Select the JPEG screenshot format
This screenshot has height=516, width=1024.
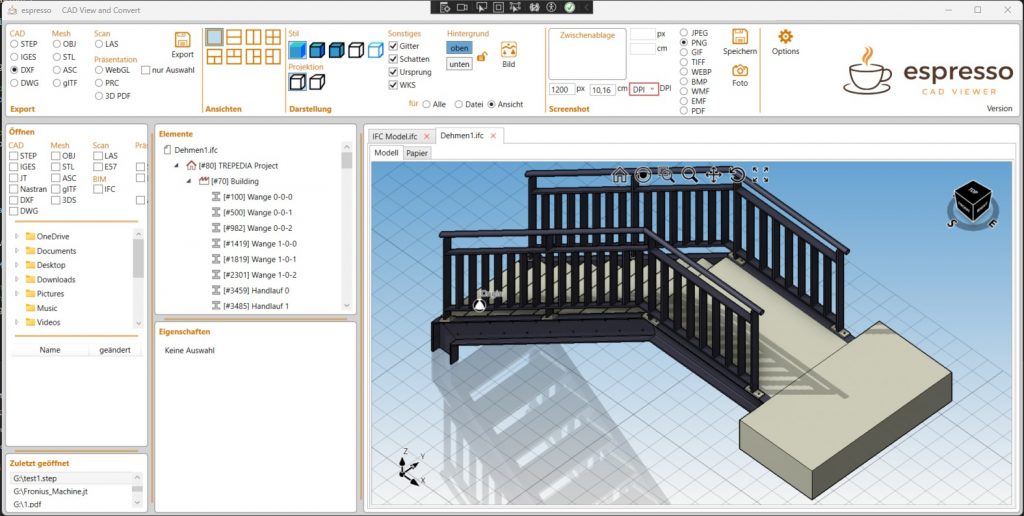tap(684, 33)
